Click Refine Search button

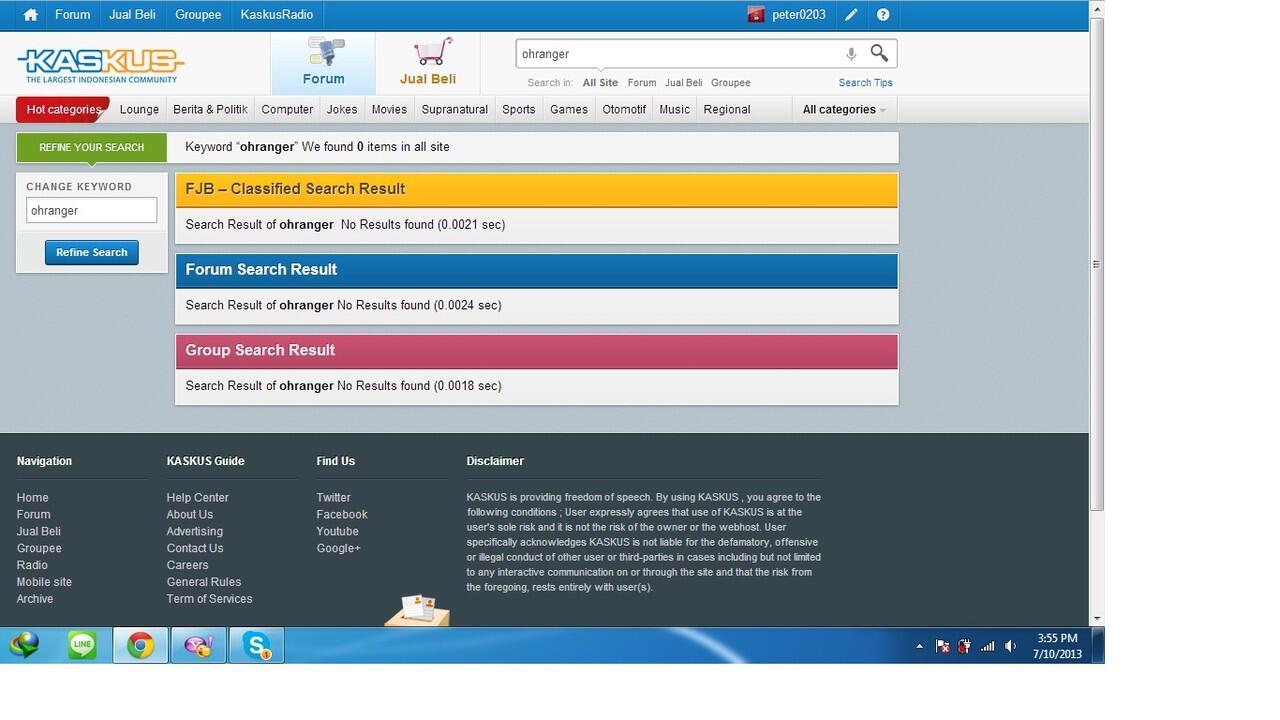click(92, 253)
